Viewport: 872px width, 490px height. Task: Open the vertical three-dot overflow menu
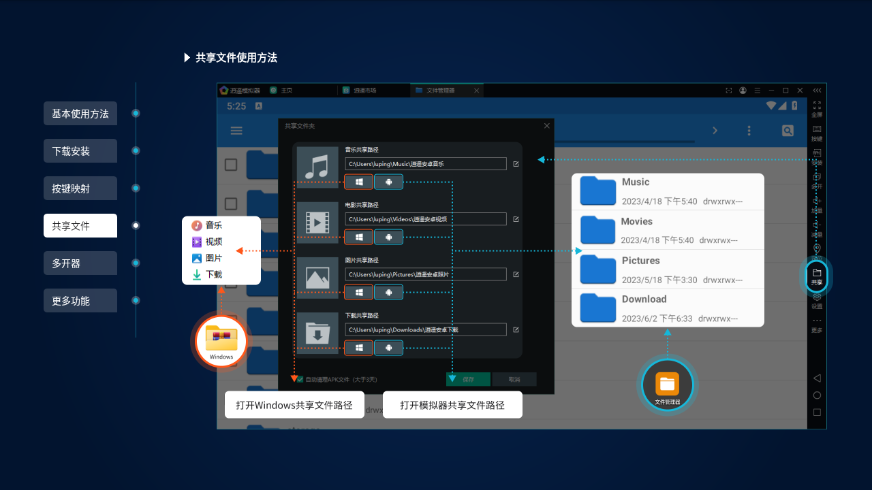coord(749,131)
